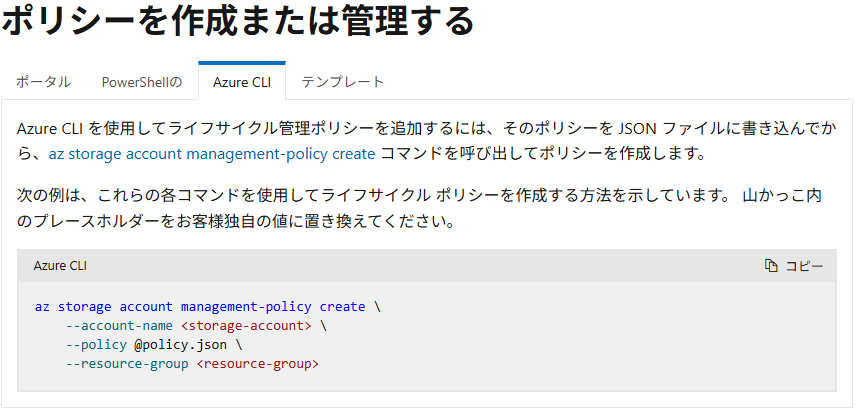
Task: Click the <resource-group> placeholder in the code
Action: [x=257, y=363]
